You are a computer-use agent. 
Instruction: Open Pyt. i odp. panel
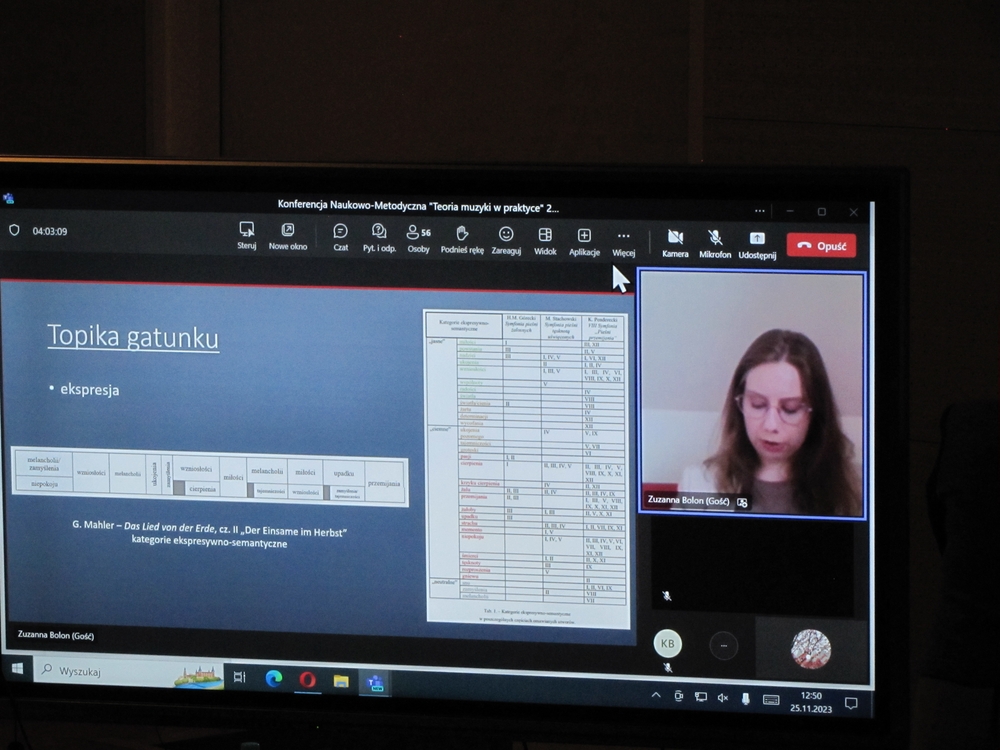coord(379,237)
